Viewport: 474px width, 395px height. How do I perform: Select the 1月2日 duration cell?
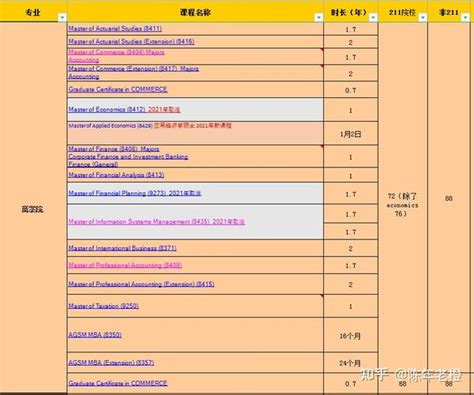(351, 133)
